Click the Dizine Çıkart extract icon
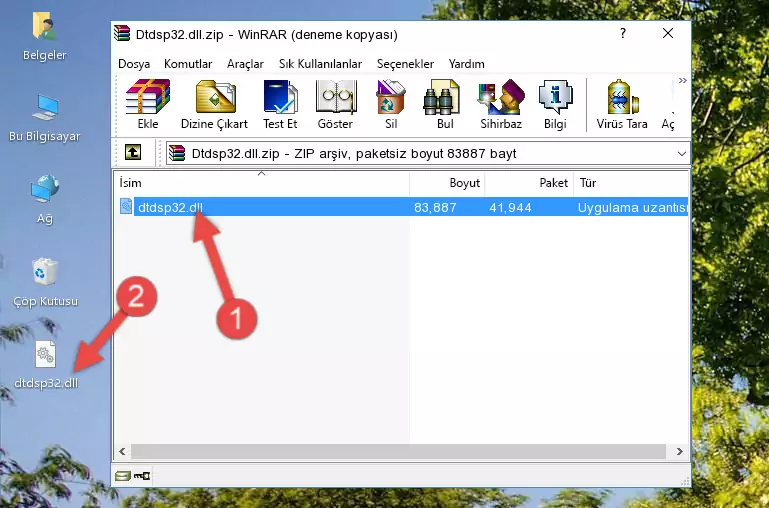 coord(214,104)
